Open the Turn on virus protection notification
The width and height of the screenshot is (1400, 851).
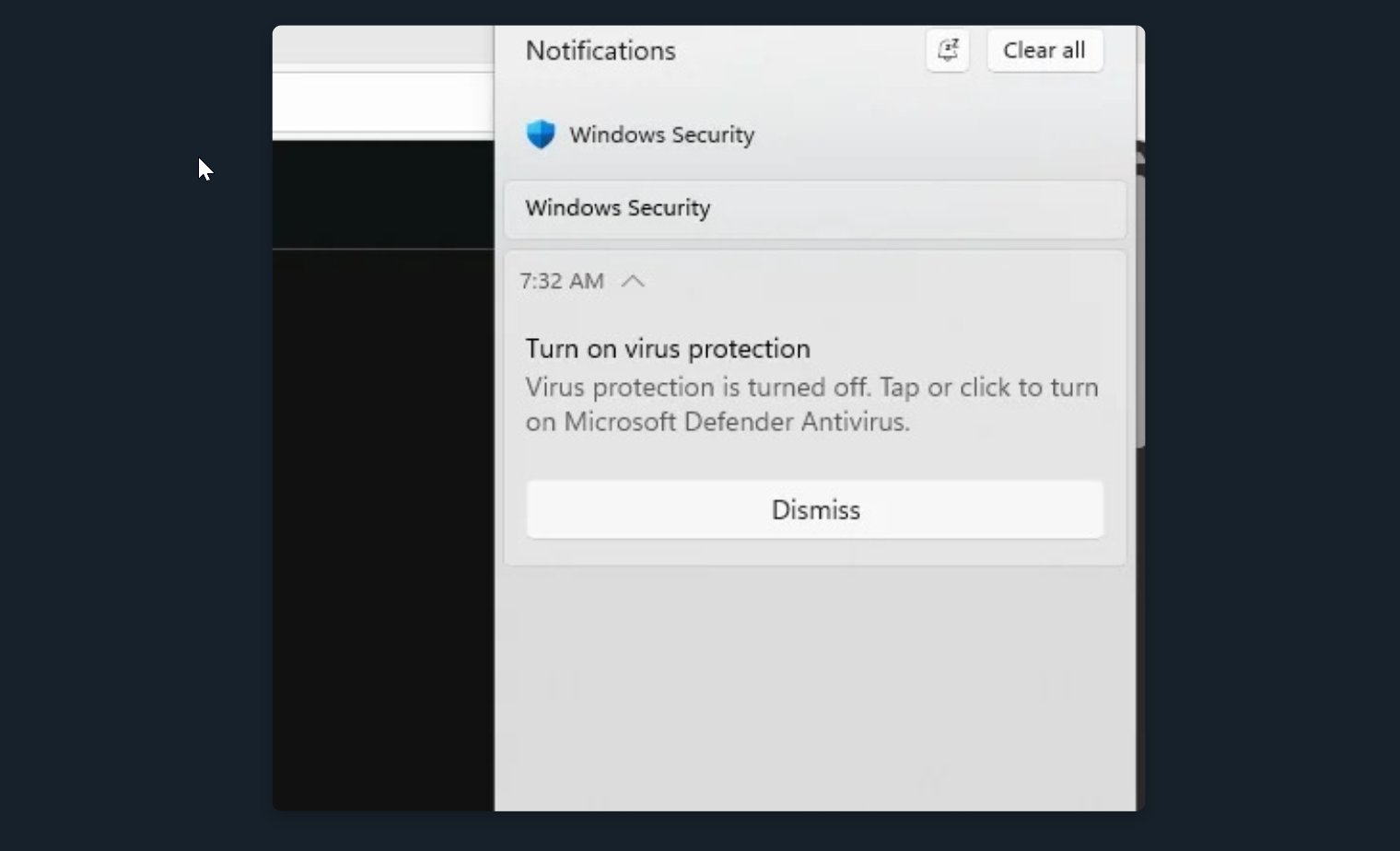tap(668, 349)
